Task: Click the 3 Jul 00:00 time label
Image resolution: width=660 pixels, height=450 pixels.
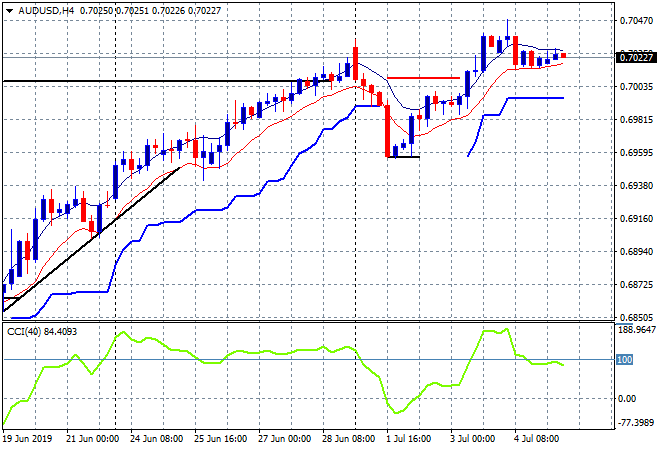Action: click(x=473, y=439)
